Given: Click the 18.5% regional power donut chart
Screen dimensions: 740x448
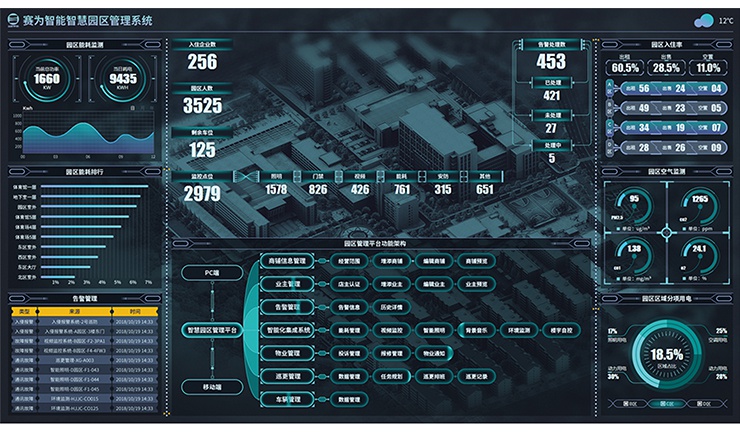Looking at the screenshot, I should coord(666,354).
